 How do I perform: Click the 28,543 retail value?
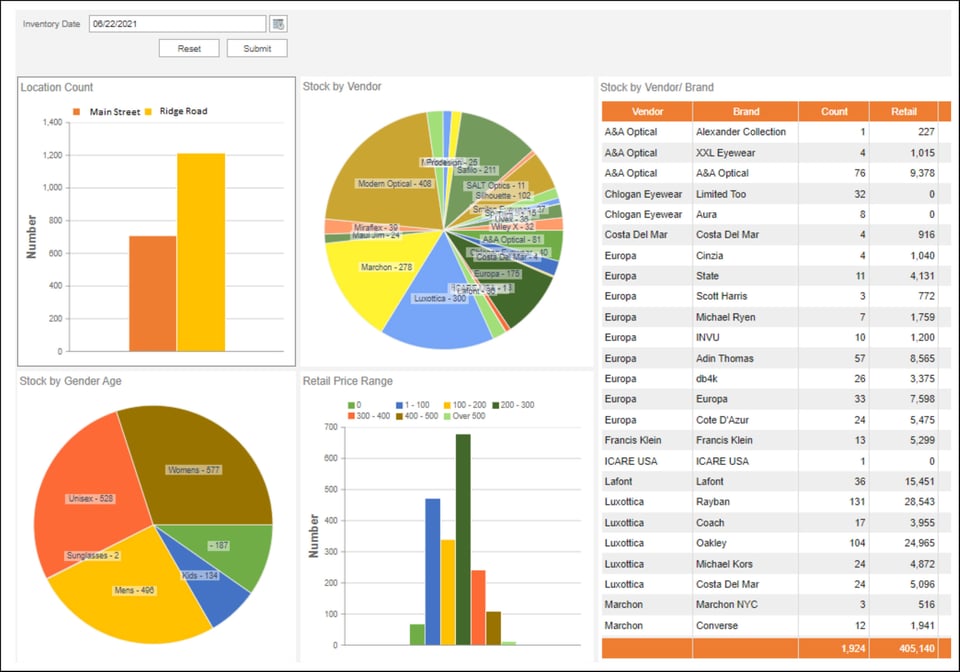pos(920,502)
